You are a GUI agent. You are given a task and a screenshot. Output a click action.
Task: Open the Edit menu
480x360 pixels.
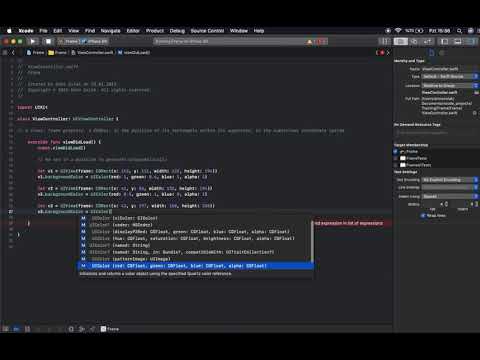pyautogui.click(x=58, y=31)
